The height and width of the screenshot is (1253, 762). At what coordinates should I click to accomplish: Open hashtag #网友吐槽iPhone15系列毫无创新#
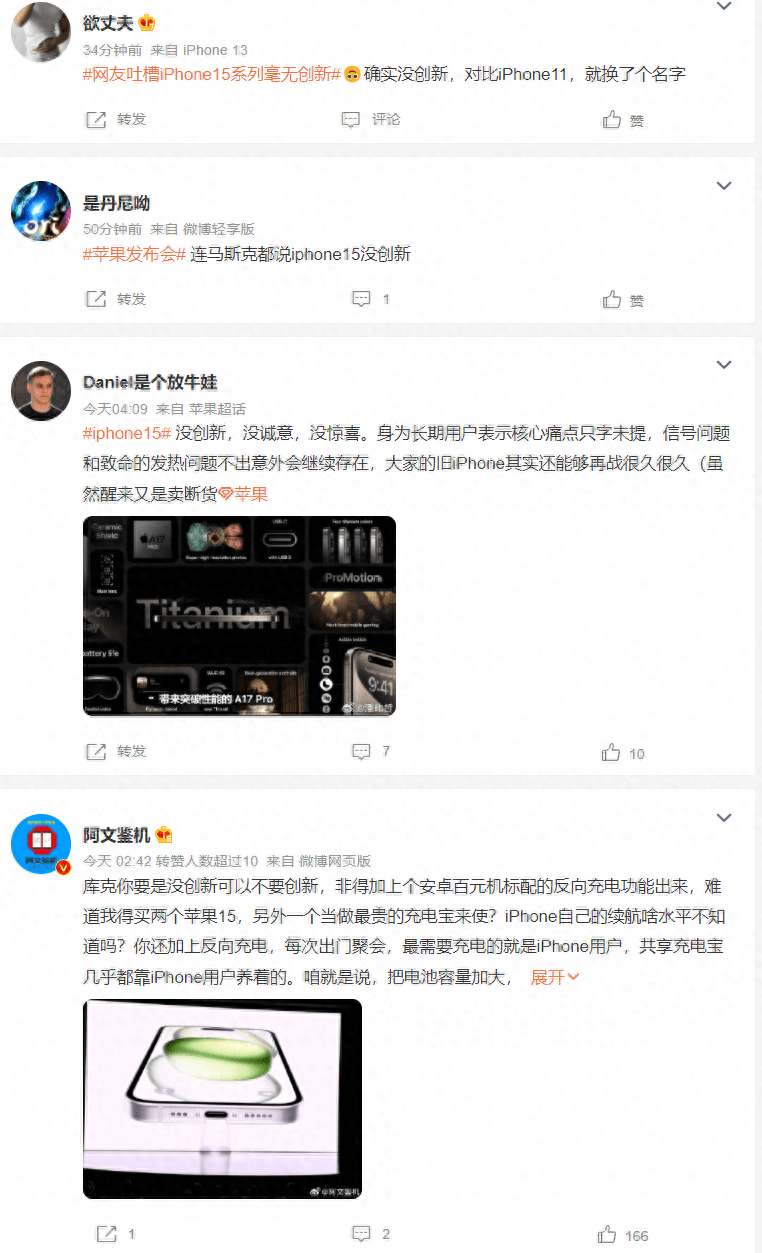pyautogui.click(x=212, y=74)
